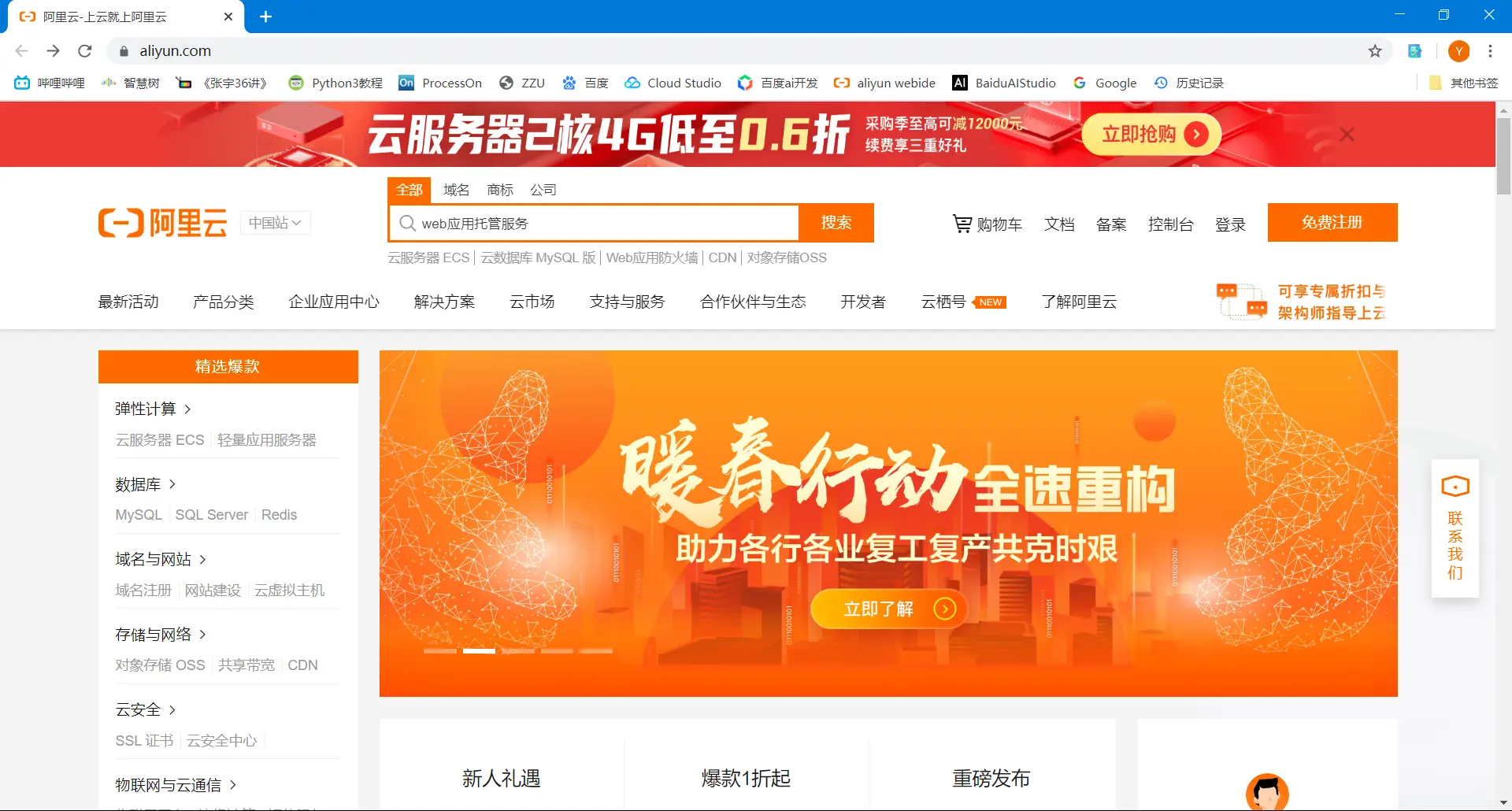Click the magnifier icon in search box
1512x811 pixels.
tap(407, 224)
